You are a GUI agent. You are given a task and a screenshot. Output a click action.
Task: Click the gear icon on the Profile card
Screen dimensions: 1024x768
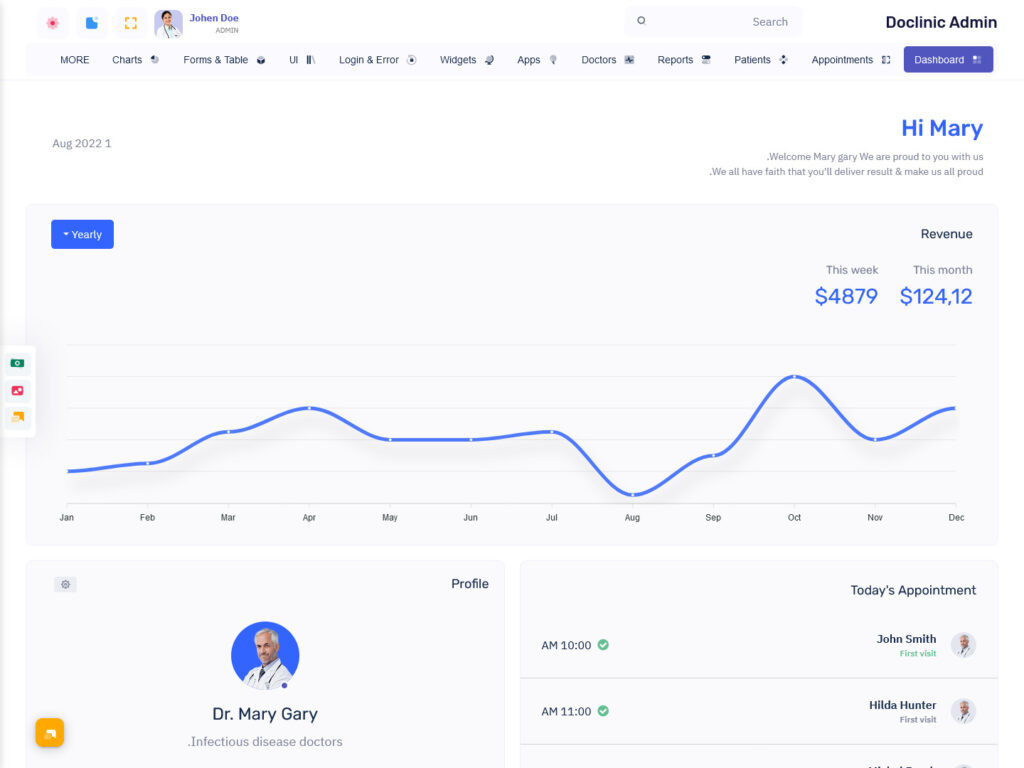coord(65,584)
